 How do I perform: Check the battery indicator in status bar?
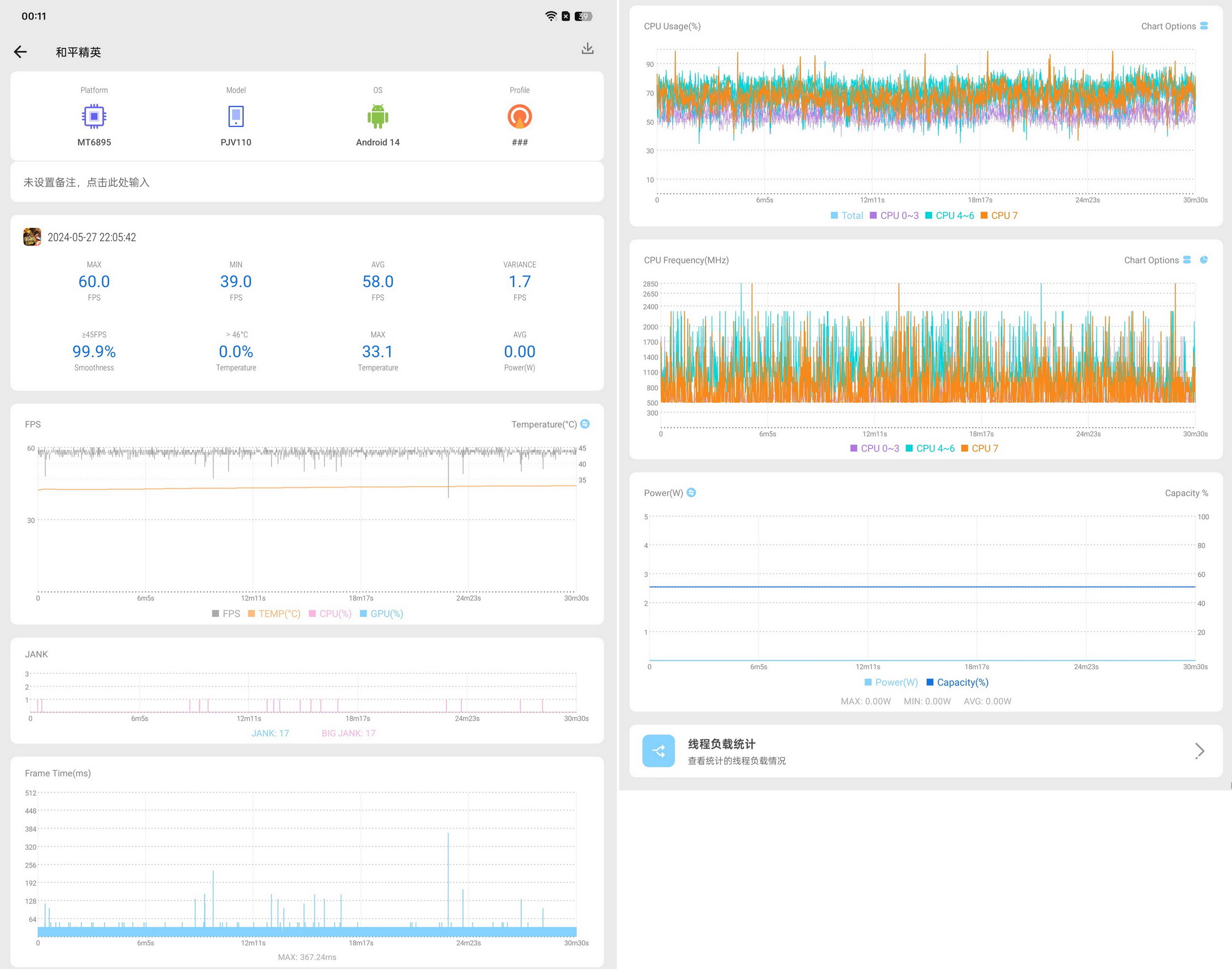pyautogui.click(x=584, y=16)
